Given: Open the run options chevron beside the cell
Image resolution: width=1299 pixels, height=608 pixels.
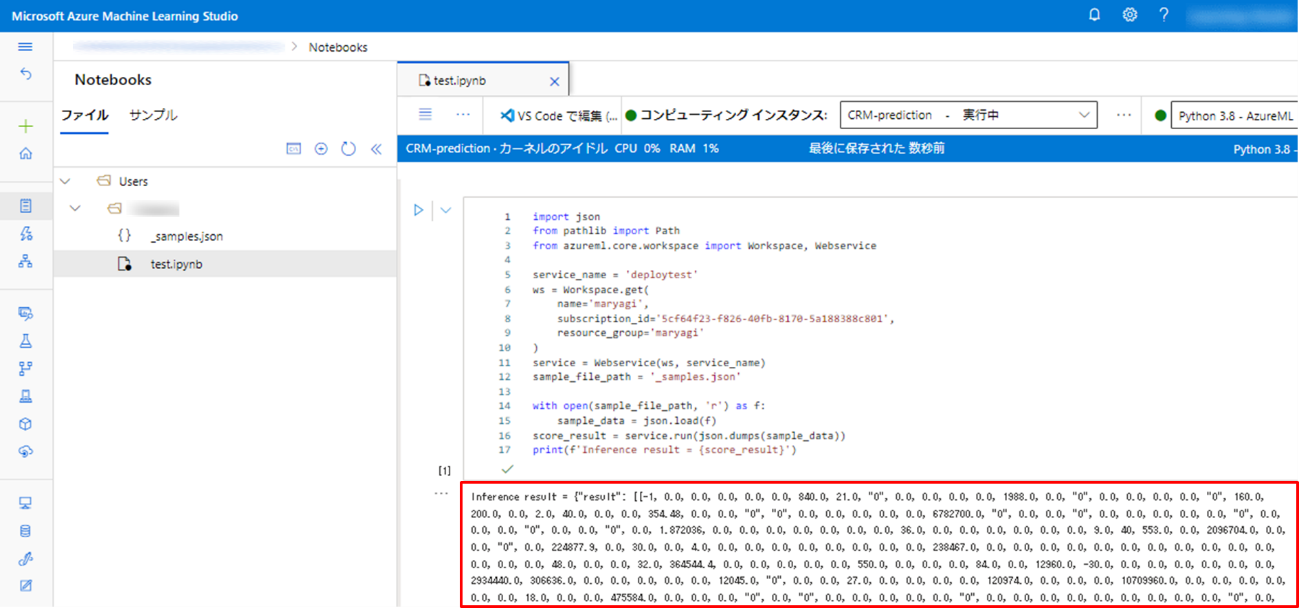Looking at the screenshot, I should [445, 210].
